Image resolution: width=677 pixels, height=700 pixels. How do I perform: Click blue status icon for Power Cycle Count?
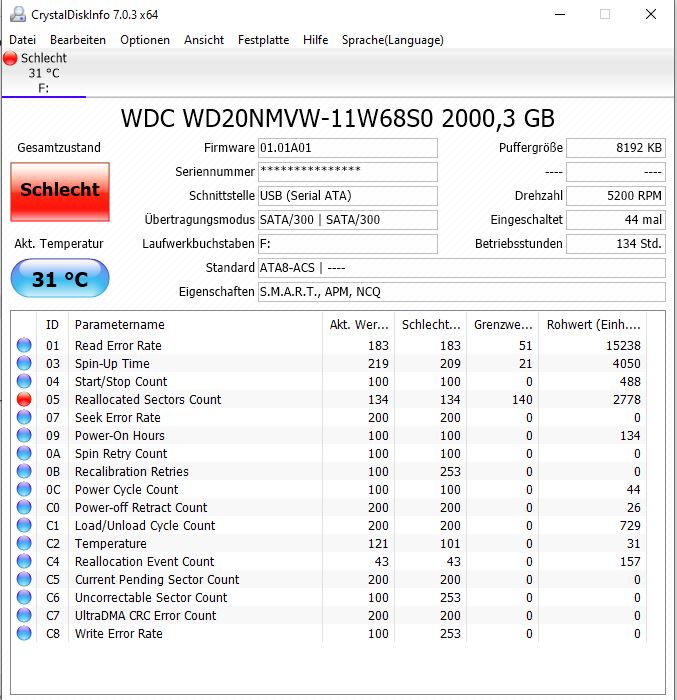[24, 489]
